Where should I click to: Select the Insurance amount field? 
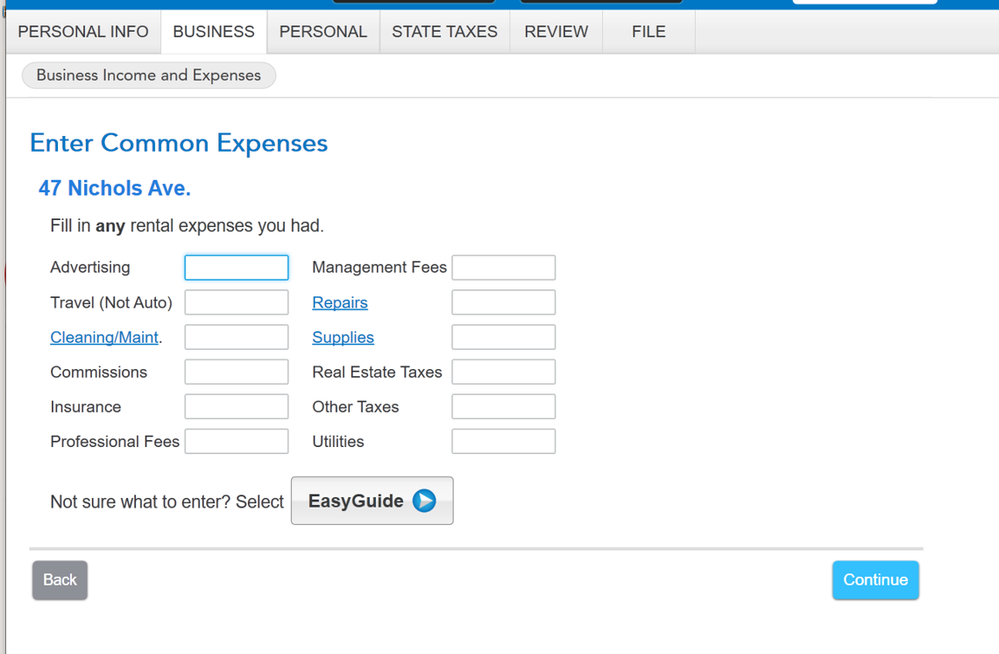point(236,407)
